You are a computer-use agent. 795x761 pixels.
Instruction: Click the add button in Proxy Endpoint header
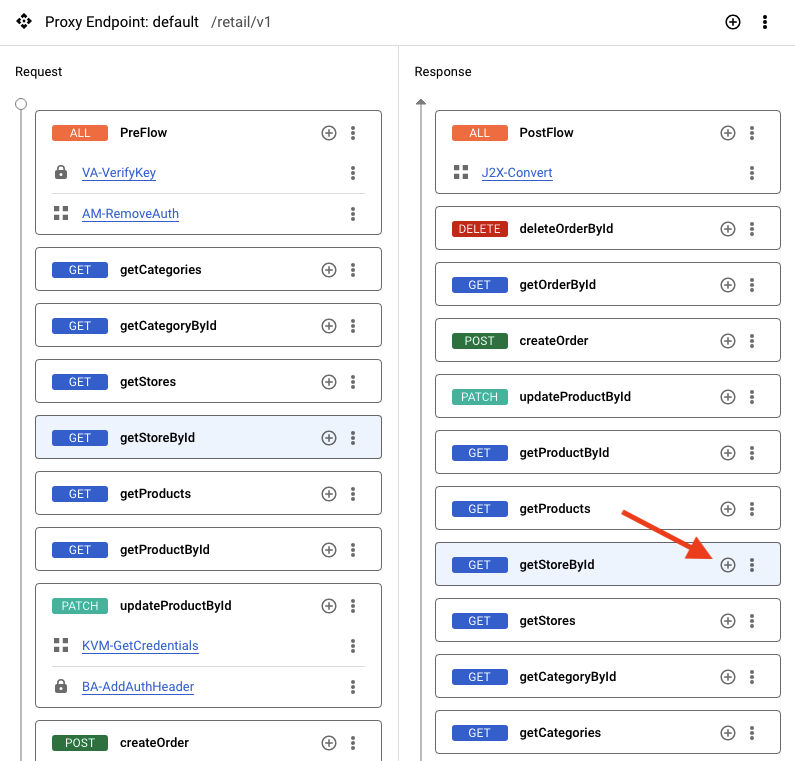pos(733,22)
